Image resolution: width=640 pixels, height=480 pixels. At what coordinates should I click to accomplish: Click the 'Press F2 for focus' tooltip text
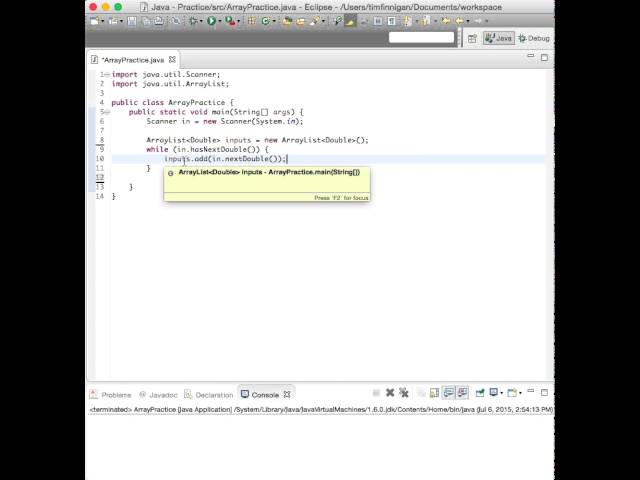tap(341, 198)
